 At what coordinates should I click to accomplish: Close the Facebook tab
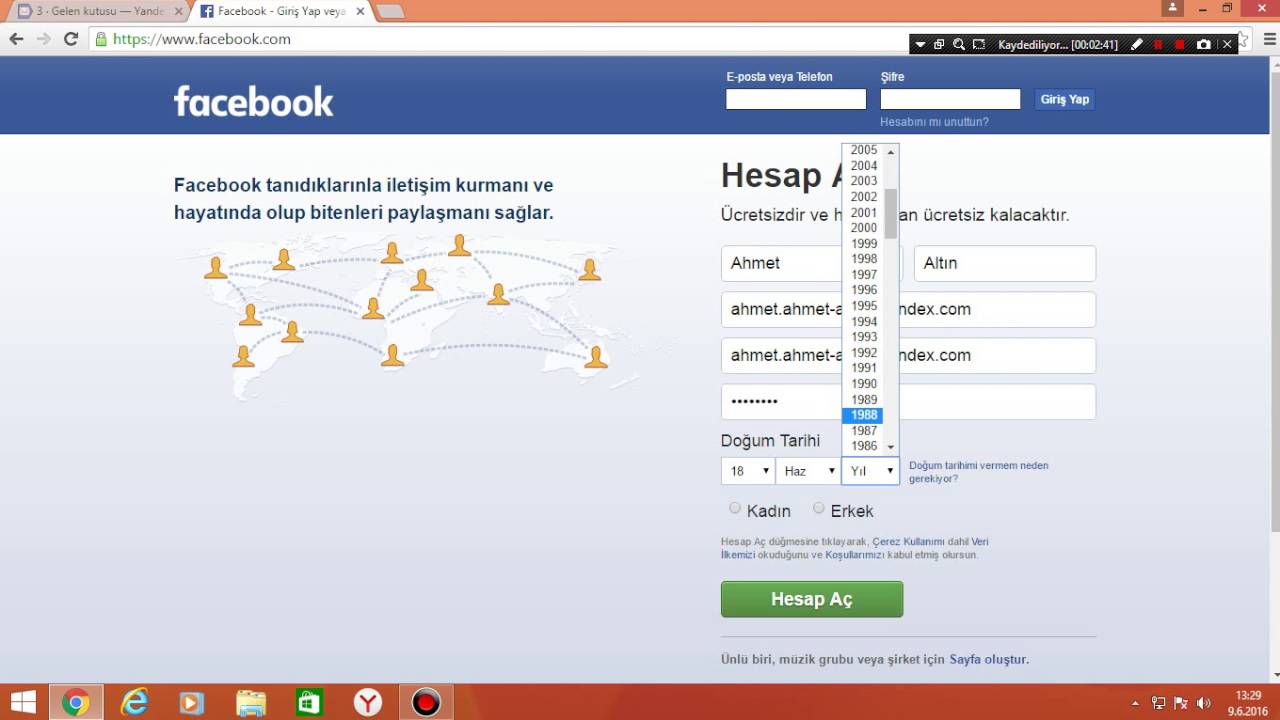pos(360,11)
